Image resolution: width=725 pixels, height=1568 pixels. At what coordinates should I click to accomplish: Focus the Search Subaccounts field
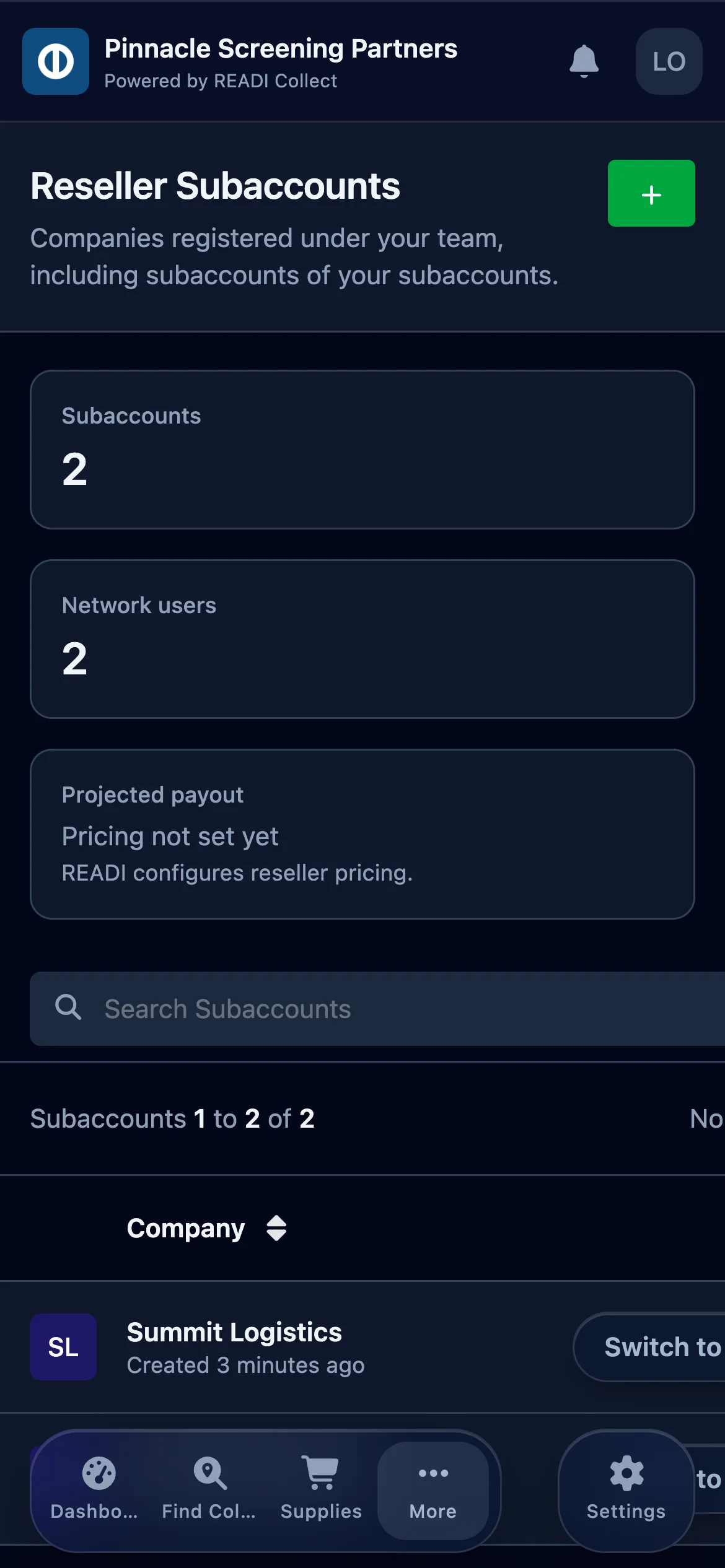tap(377, 1009)
